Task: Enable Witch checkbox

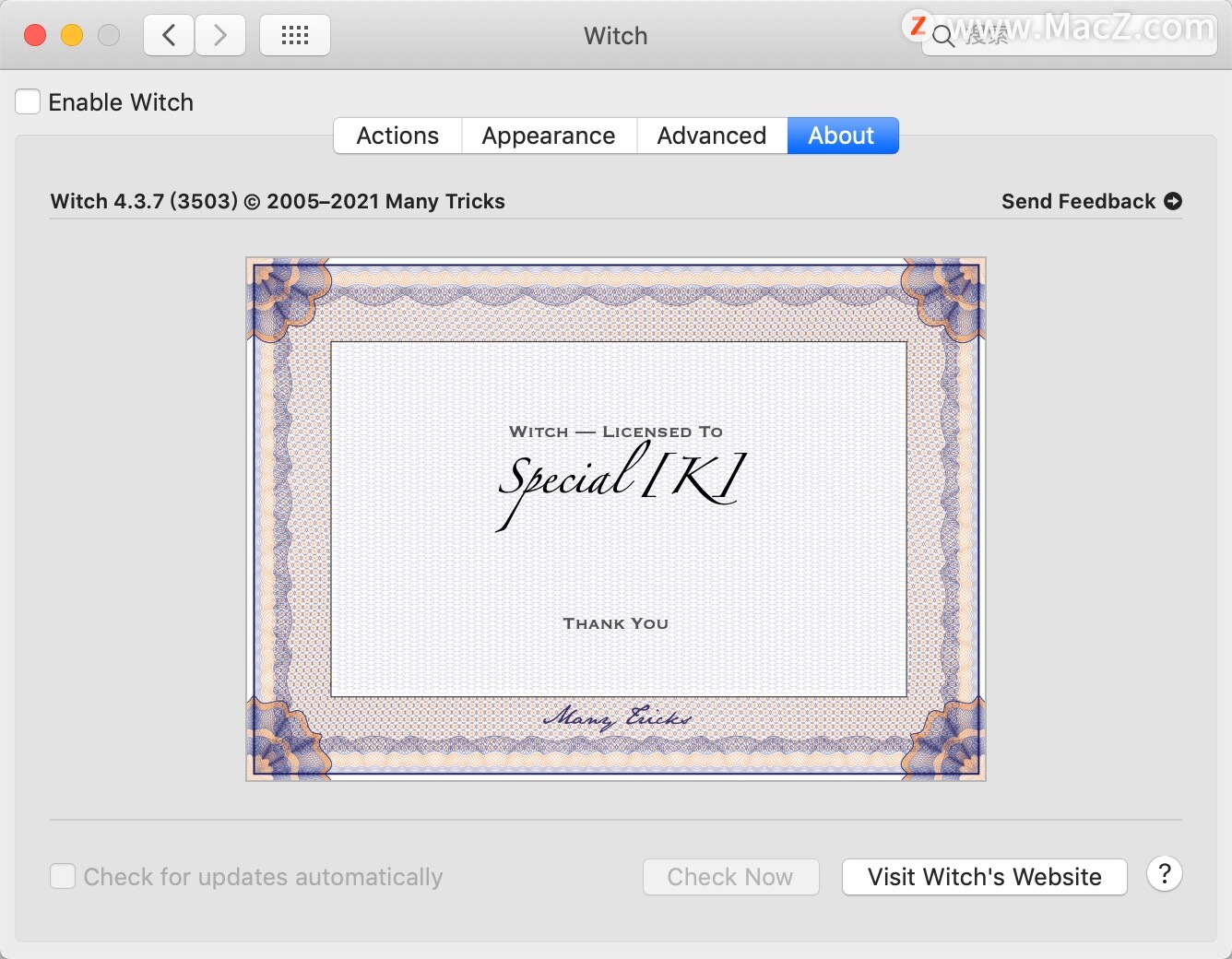Action: 28,101
